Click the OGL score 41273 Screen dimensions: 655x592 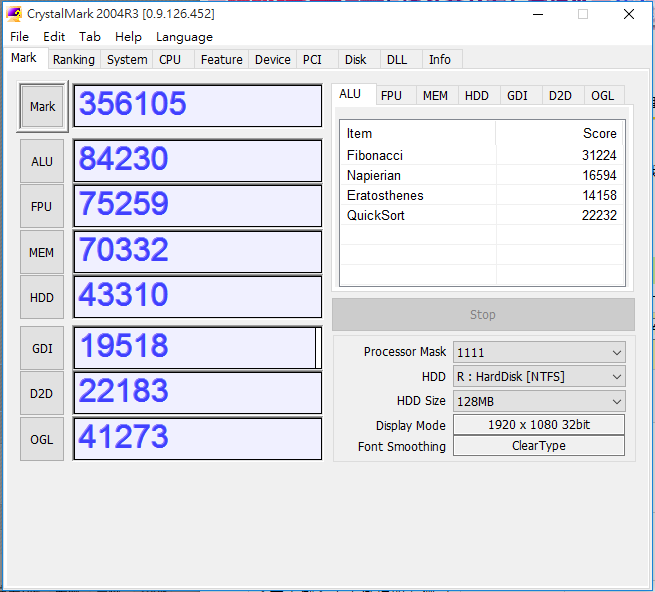[x=198, y=439]
